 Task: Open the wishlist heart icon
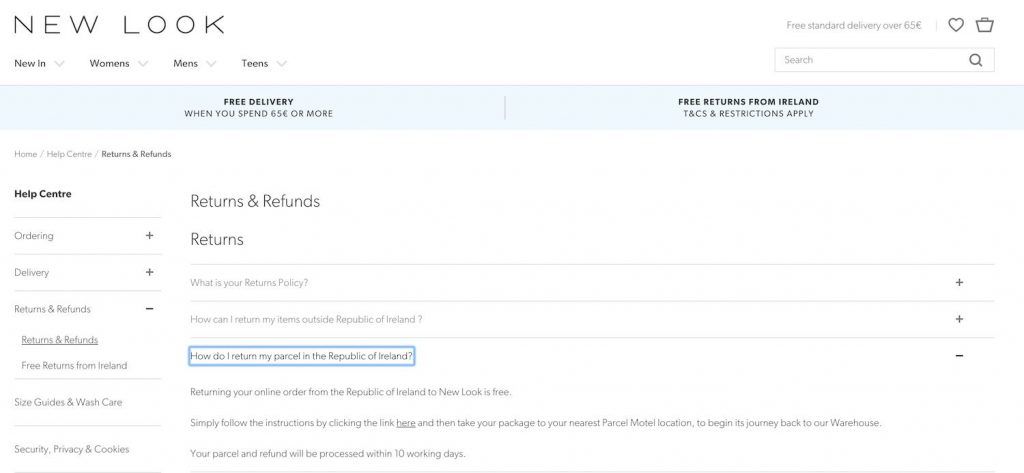955,25
